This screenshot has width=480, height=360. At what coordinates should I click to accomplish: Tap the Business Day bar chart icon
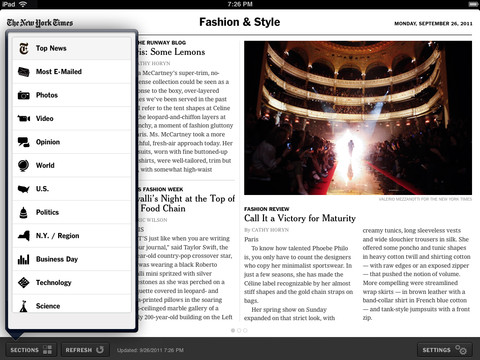(x=24, y=259)
